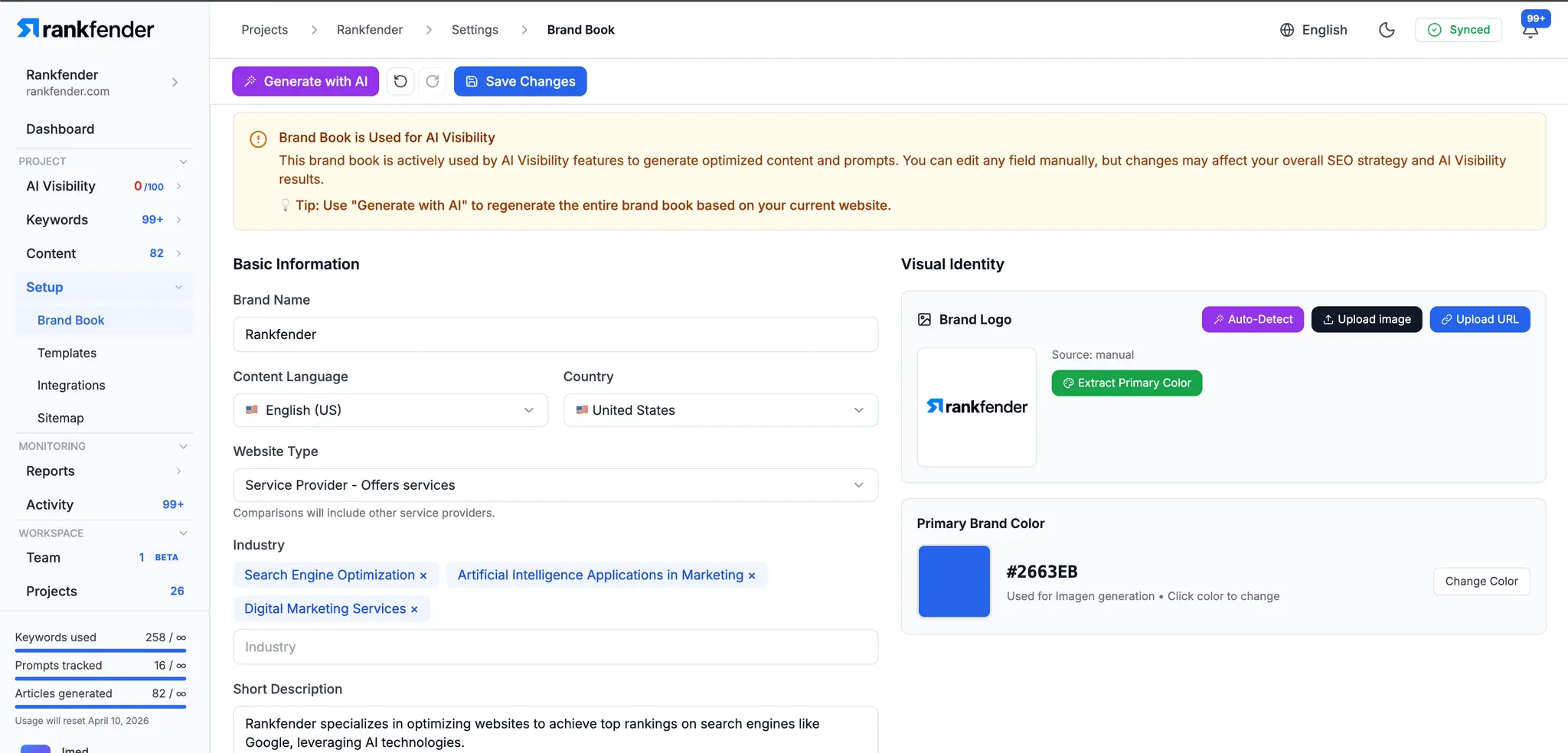Click the redo arrow icon in the toolbar
The image size is (1568, 753).
(x=433, y=81)
